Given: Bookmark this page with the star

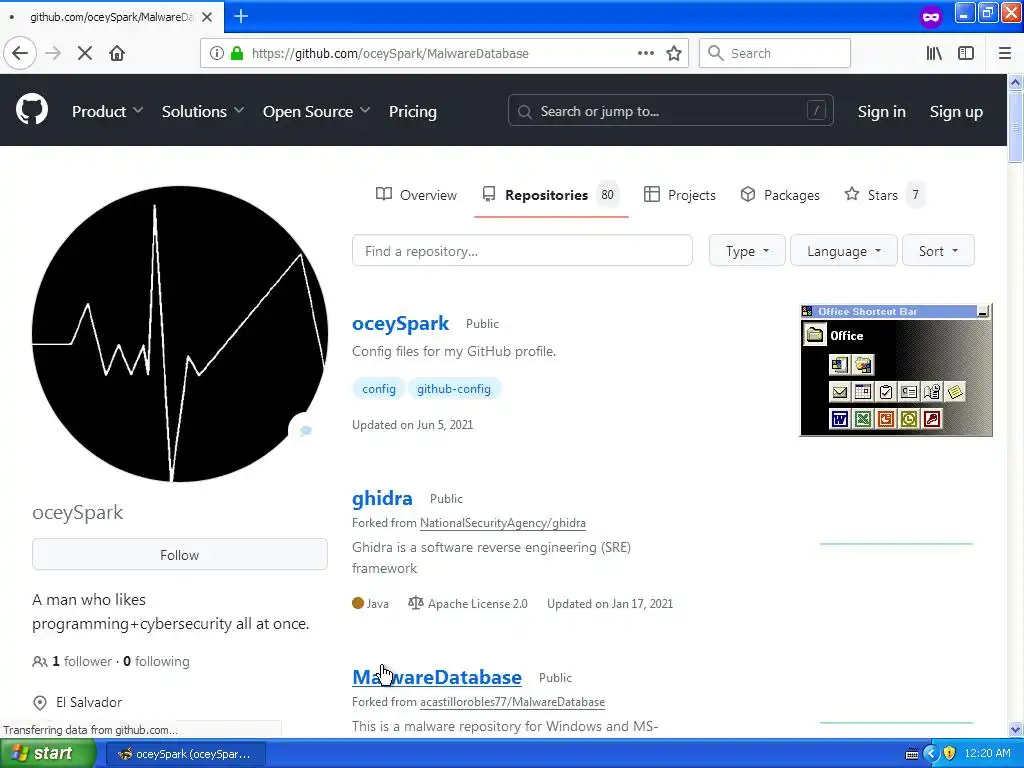Looking at the screenshot, I should [674, 54].
